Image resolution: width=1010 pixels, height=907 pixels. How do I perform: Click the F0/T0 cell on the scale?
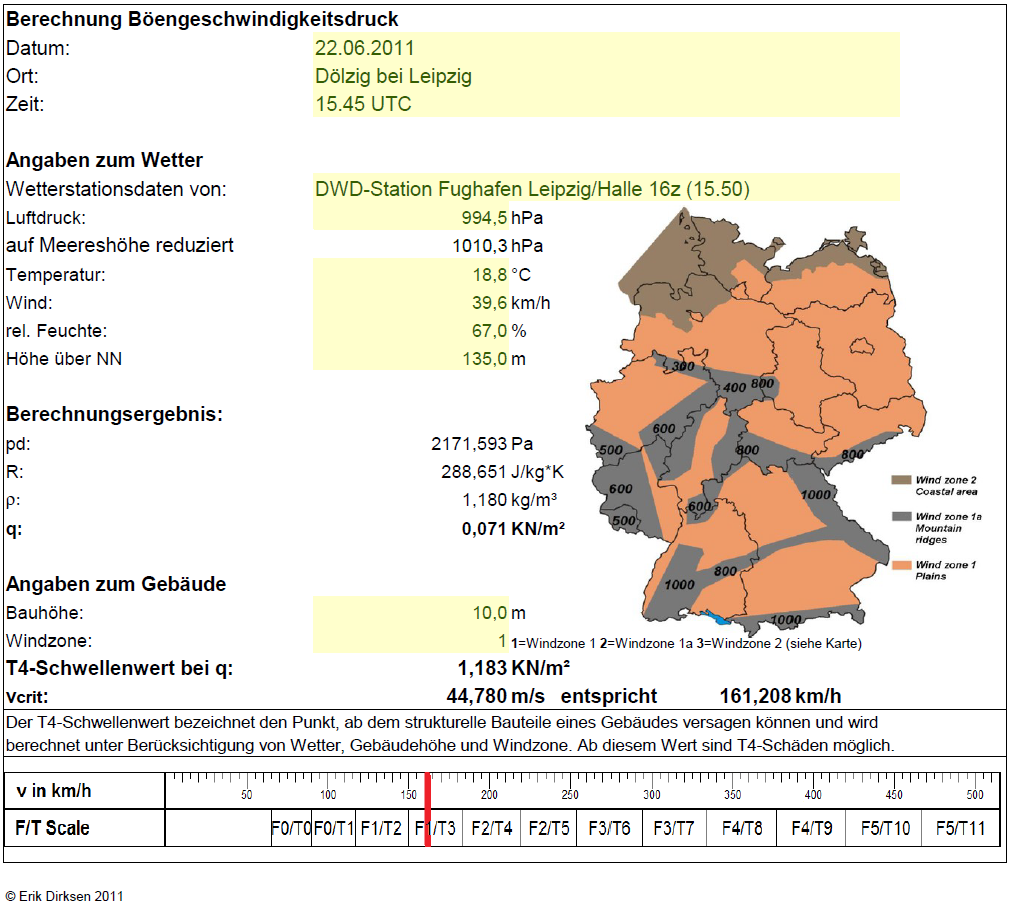coord(291,828)
